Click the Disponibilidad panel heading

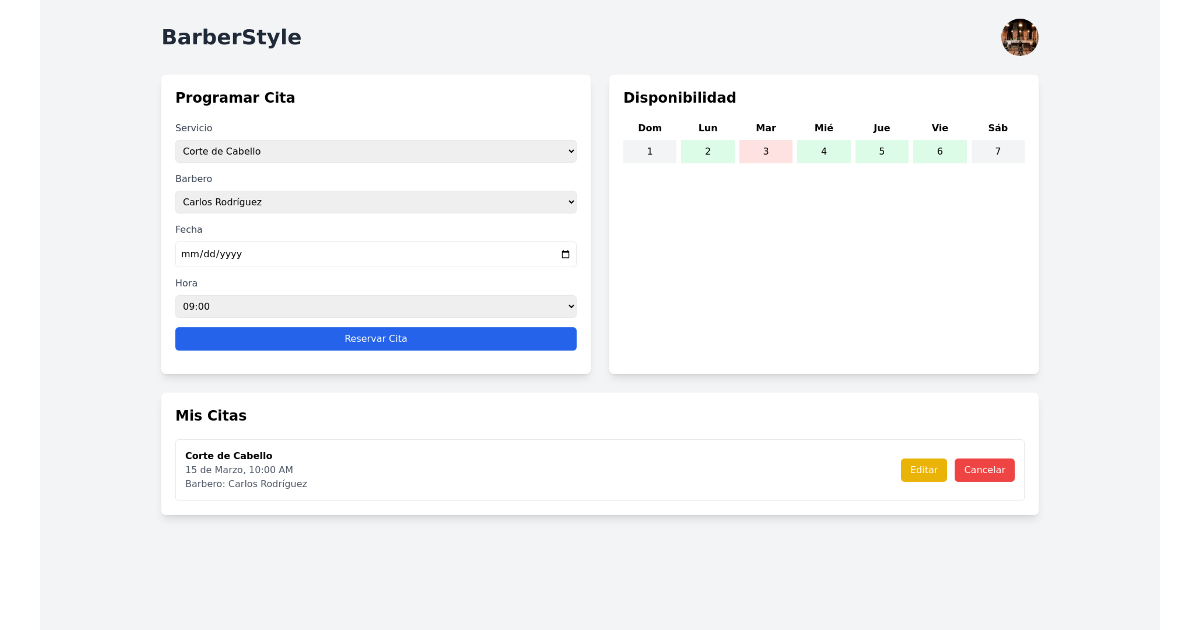[679, 97]
